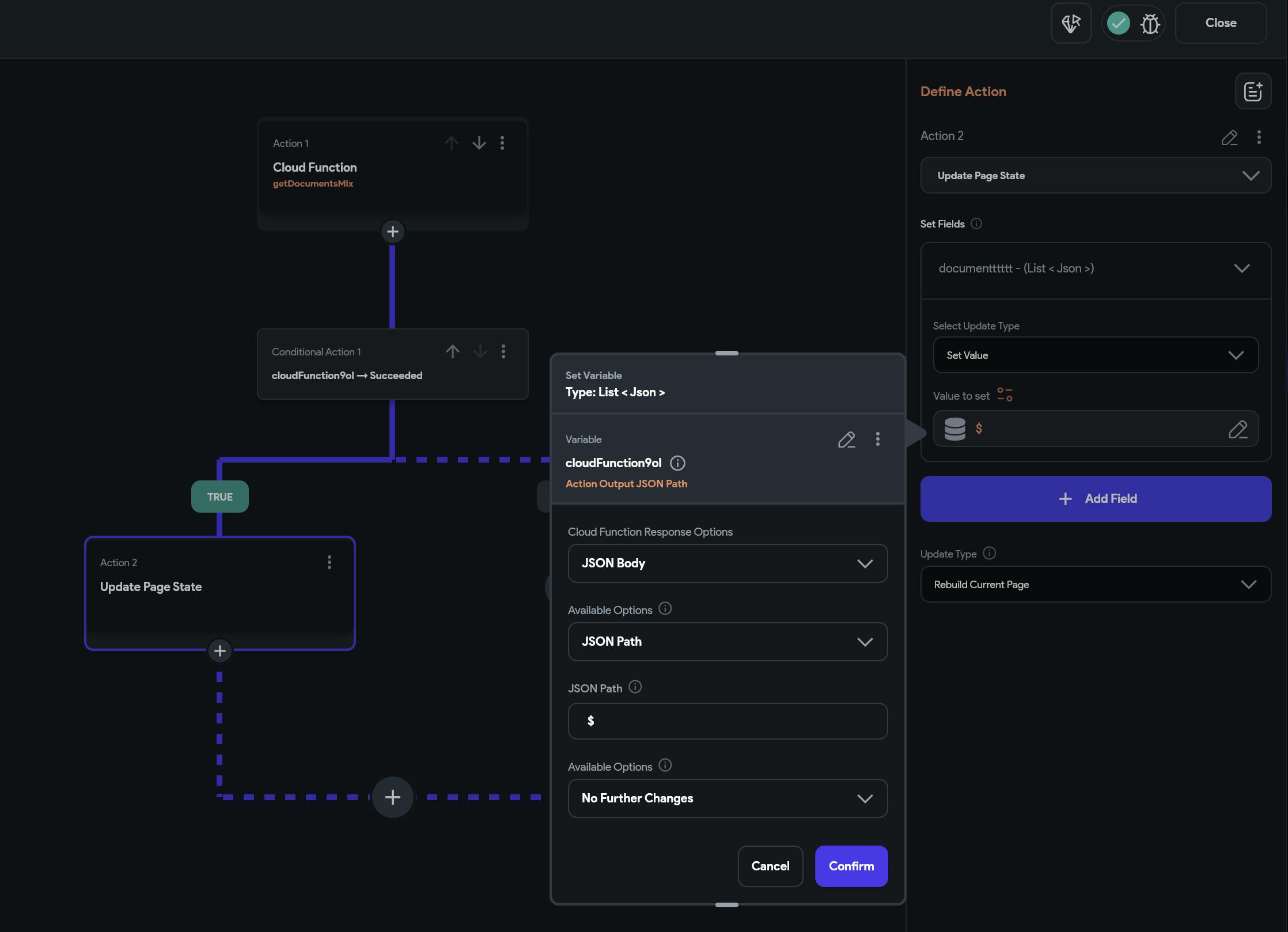The height and width of the screenshot is (932, 1288).
Task: Expand the Rebuild Current Page dropdown
Action: pyautogui.click(x=1095, y=585)
